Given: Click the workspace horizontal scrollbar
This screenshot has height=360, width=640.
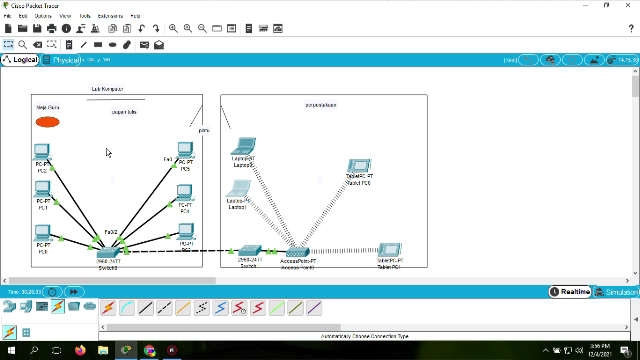Looking at the screenshot, I should pos(112,280).
